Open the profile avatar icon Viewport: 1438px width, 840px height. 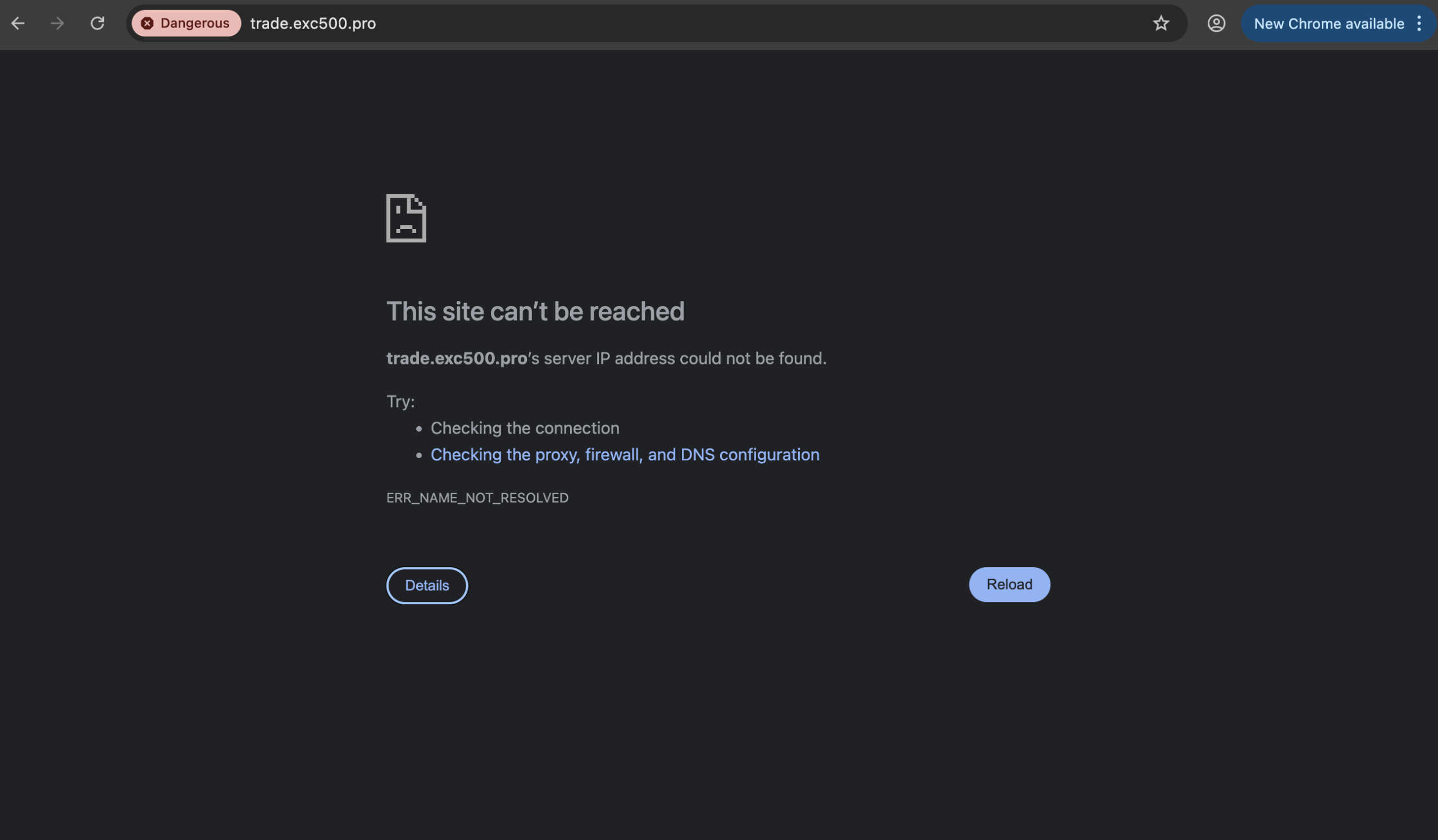click(1216, 24)
